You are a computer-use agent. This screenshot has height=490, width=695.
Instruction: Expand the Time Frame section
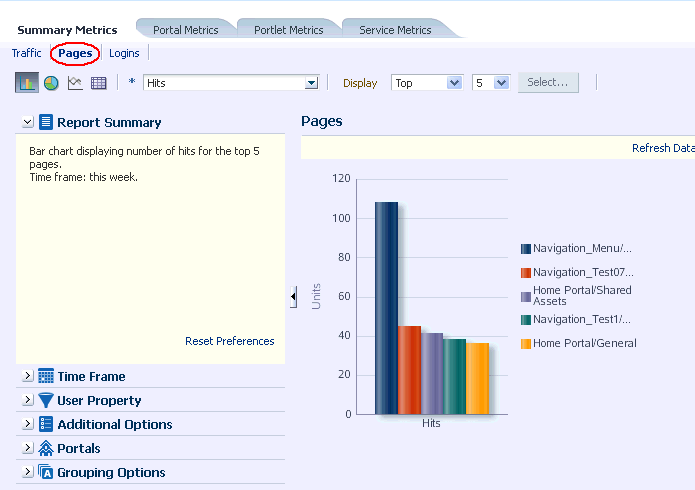pos(27,376)
